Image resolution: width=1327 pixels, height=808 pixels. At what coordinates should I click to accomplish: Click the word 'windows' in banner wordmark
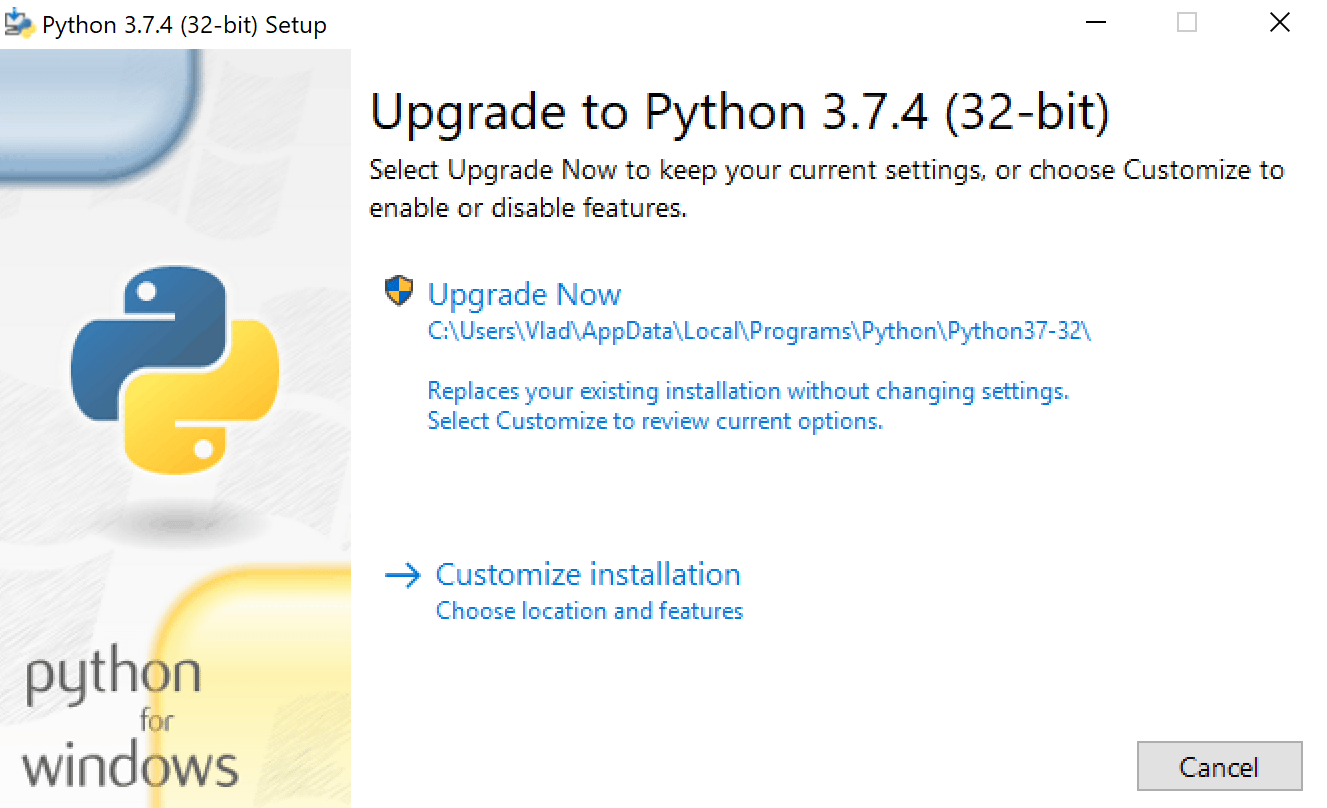[129, 765]
